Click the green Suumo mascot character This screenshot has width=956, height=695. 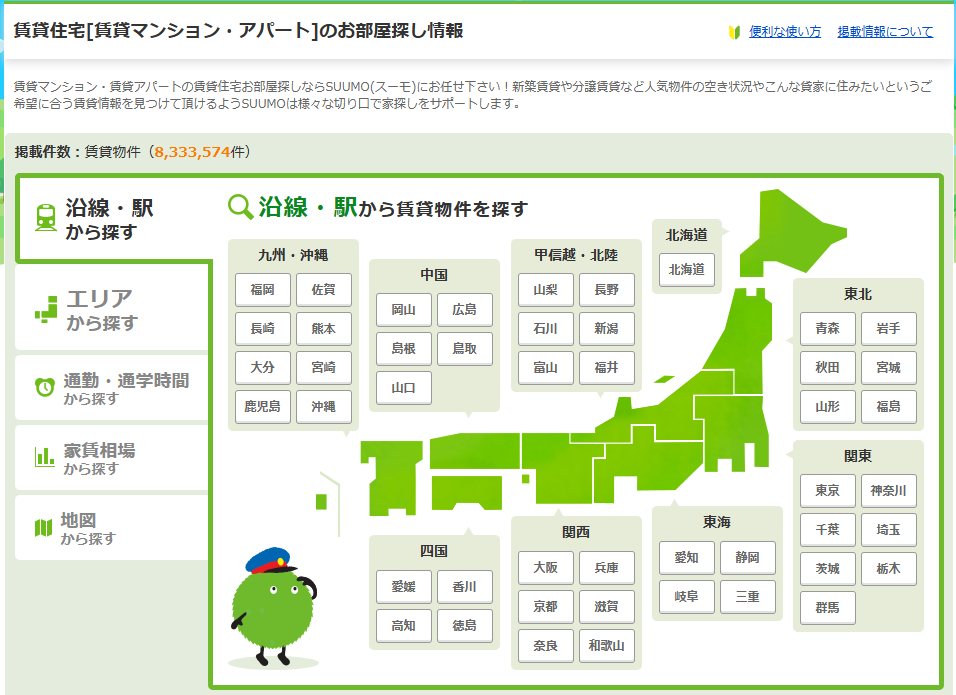273,607
